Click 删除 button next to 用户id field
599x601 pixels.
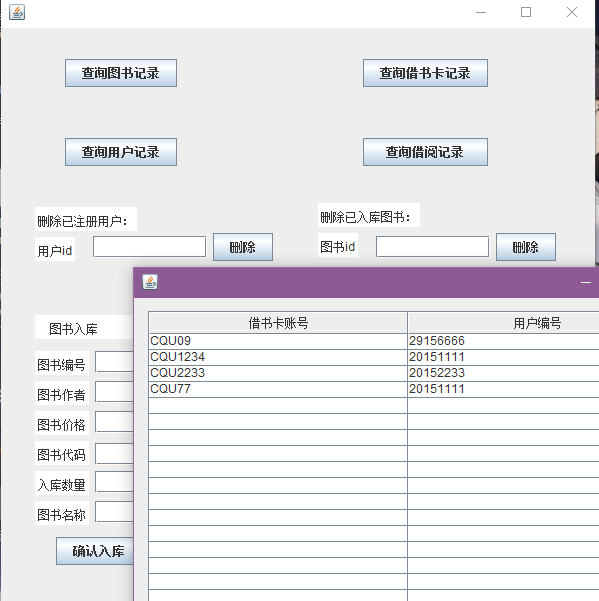[243, 247]
